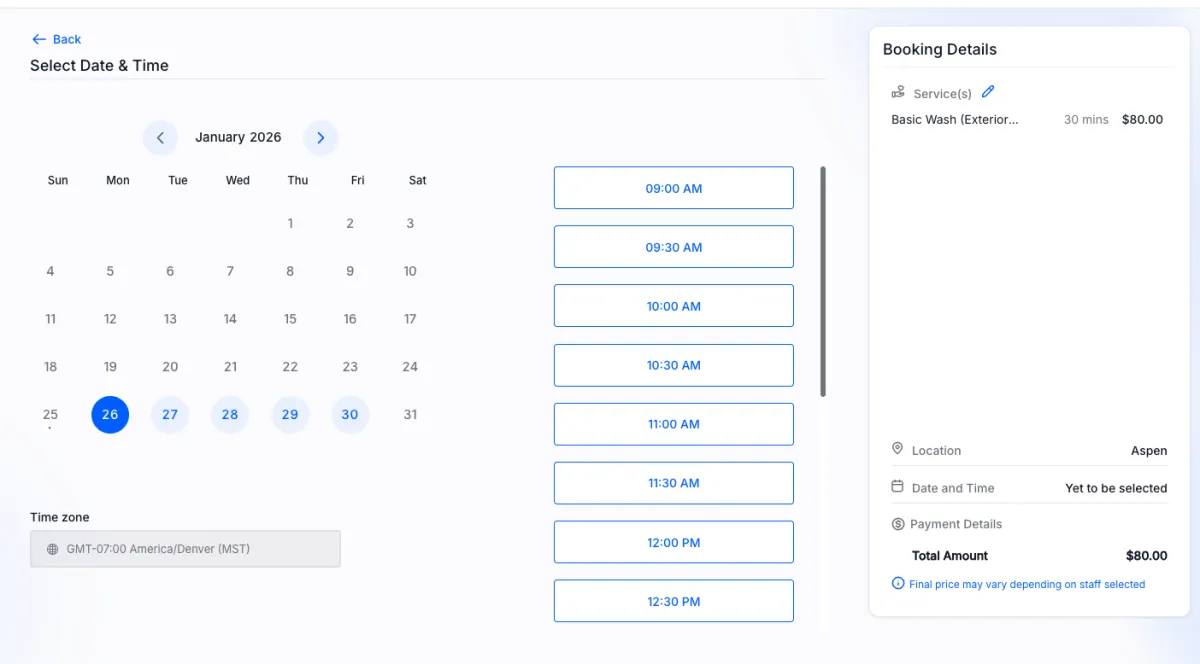Select the 09:00 AM time slot
Viewport: 1200px width, 664px height.
(x=673, y=188)
